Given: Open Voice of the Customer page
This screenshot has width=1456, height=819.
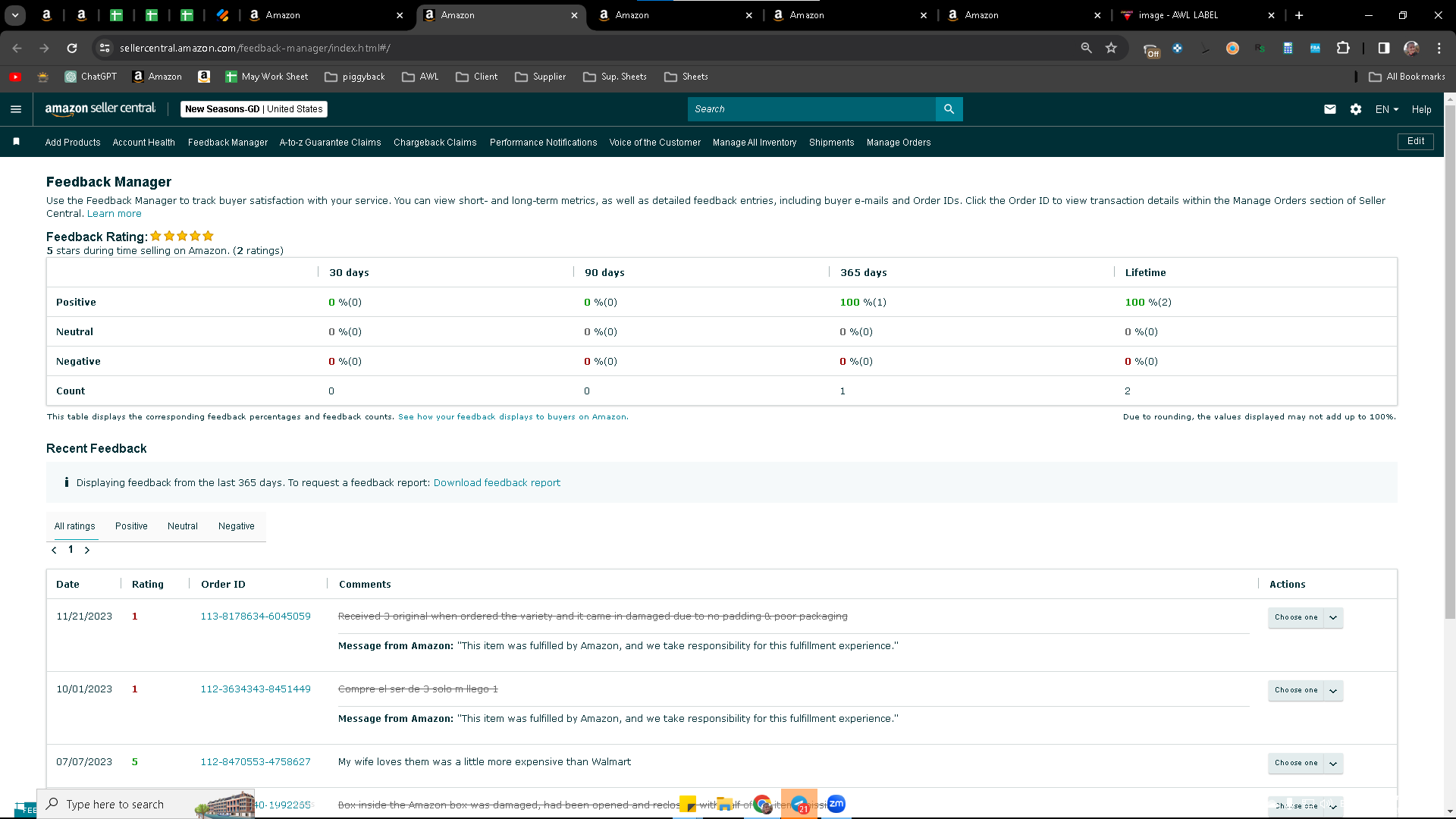Looking at the screenshot, I should pos(655,143).
